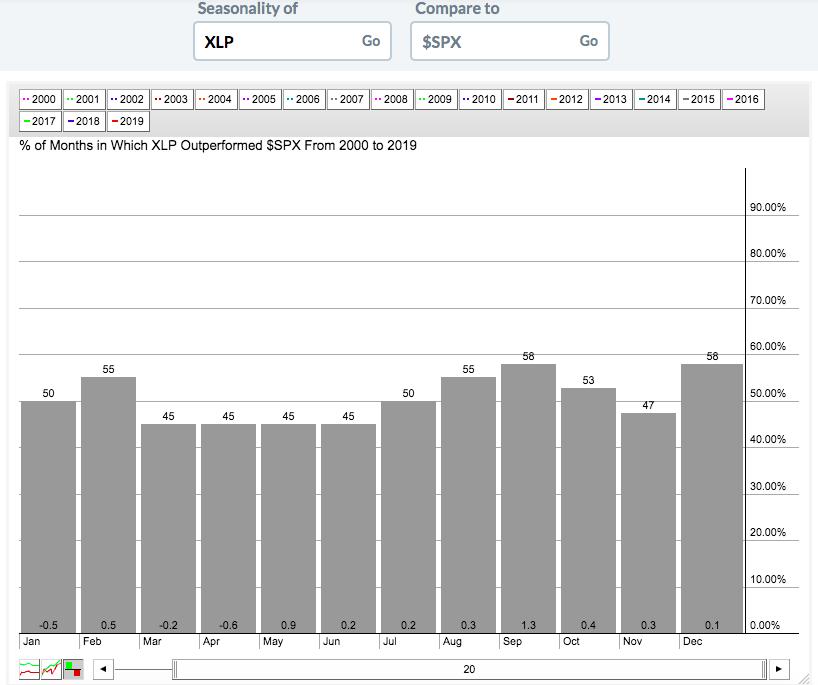The height and width of the screenshot is (685, 818).
Task: Toggle the 2011 year legend
Action: click(524, 99)
